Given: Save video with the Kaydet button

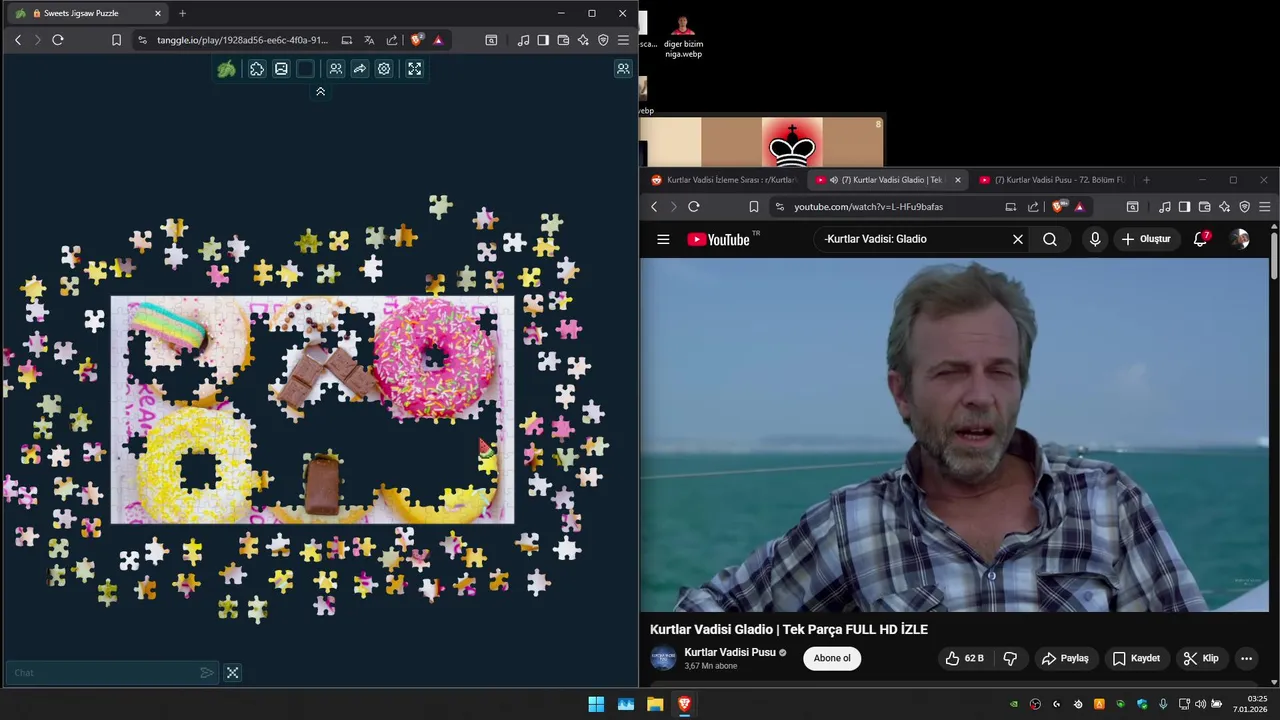Looking at the screenshot, I should pyautogui.click(x=1136, y=658).
